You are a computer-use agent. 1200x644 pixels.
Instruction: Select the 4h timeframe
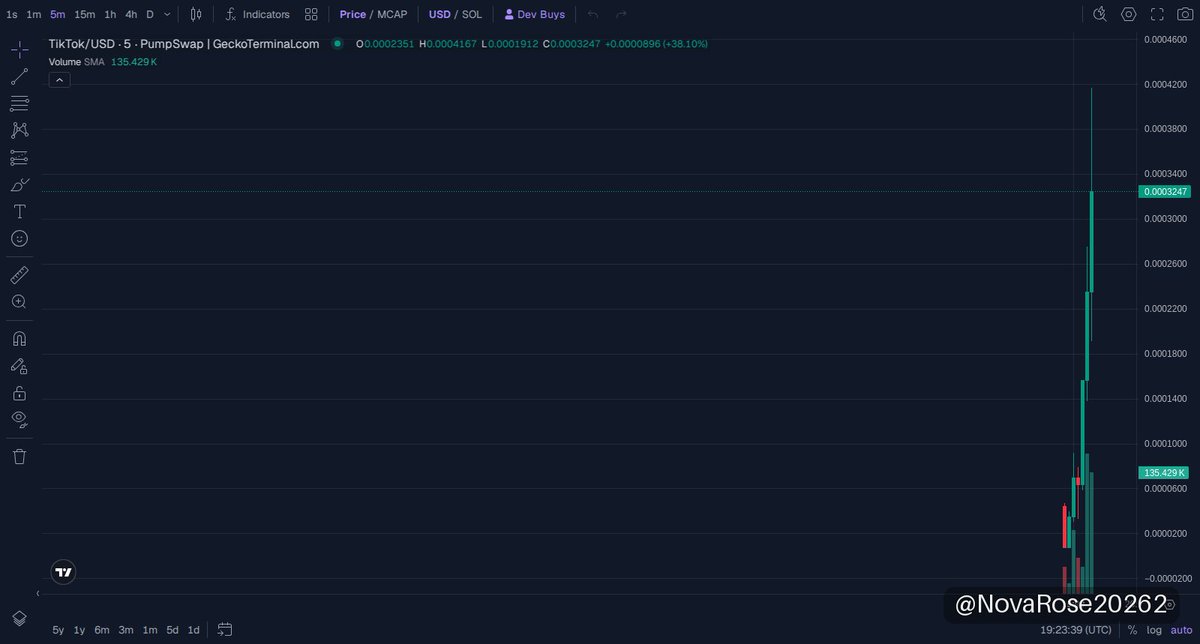point(131,15)
